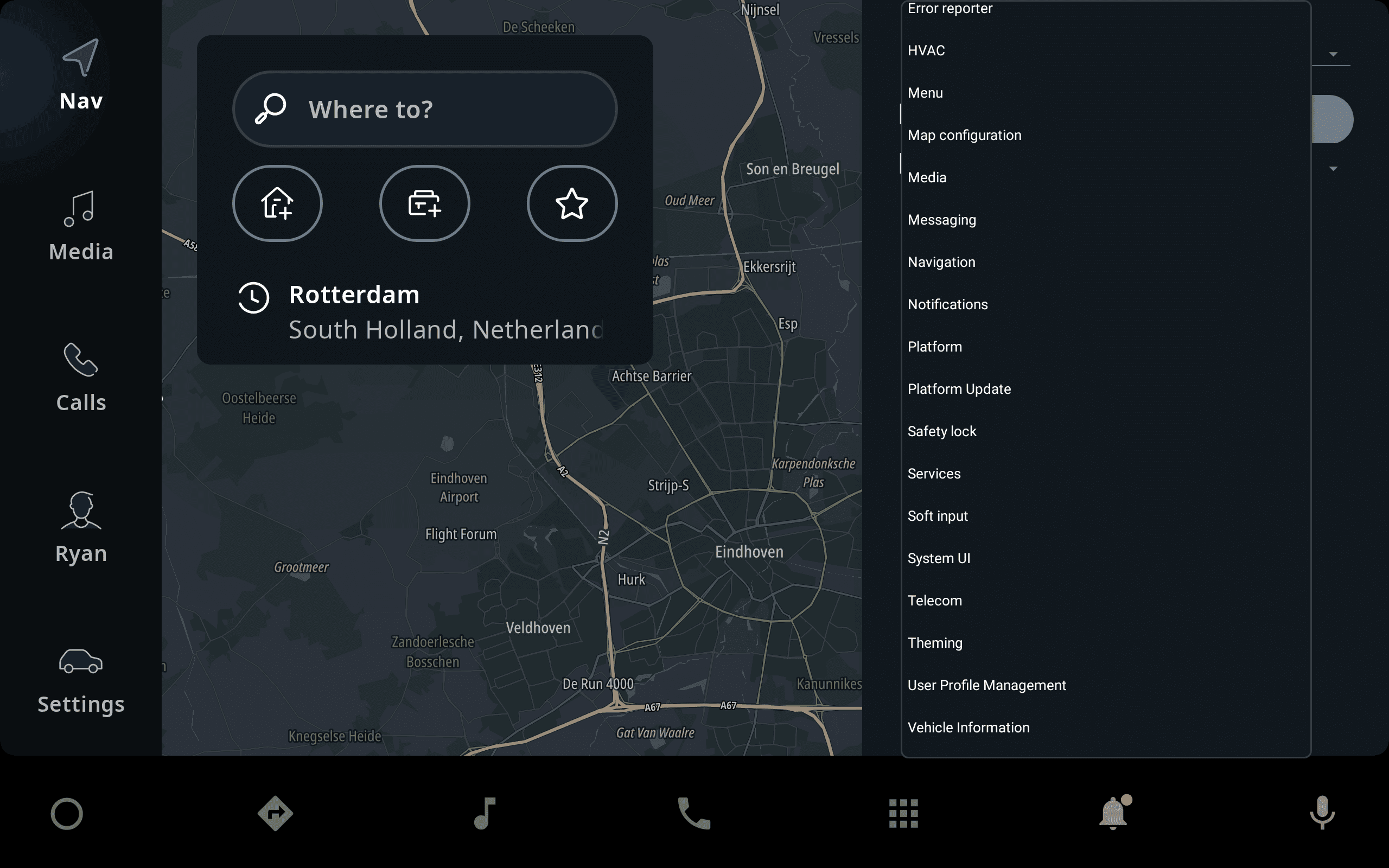Tap the notification bell icon

pos(1113,813)
